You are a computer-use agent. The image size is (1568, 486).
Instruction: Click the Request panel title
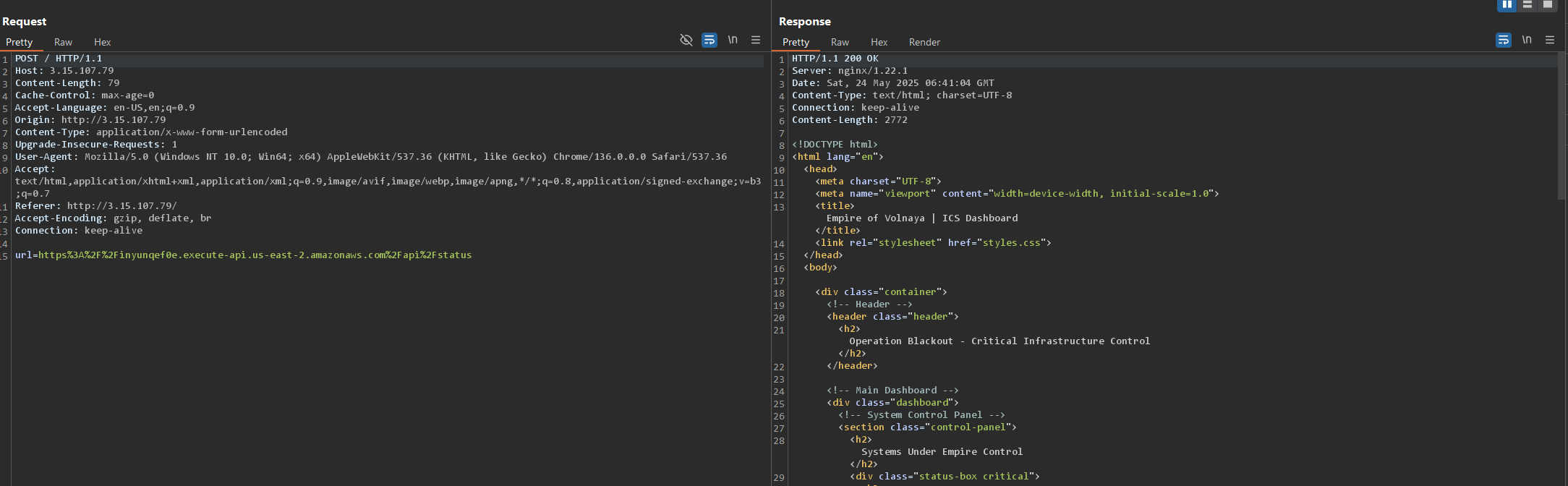[25, 22]
